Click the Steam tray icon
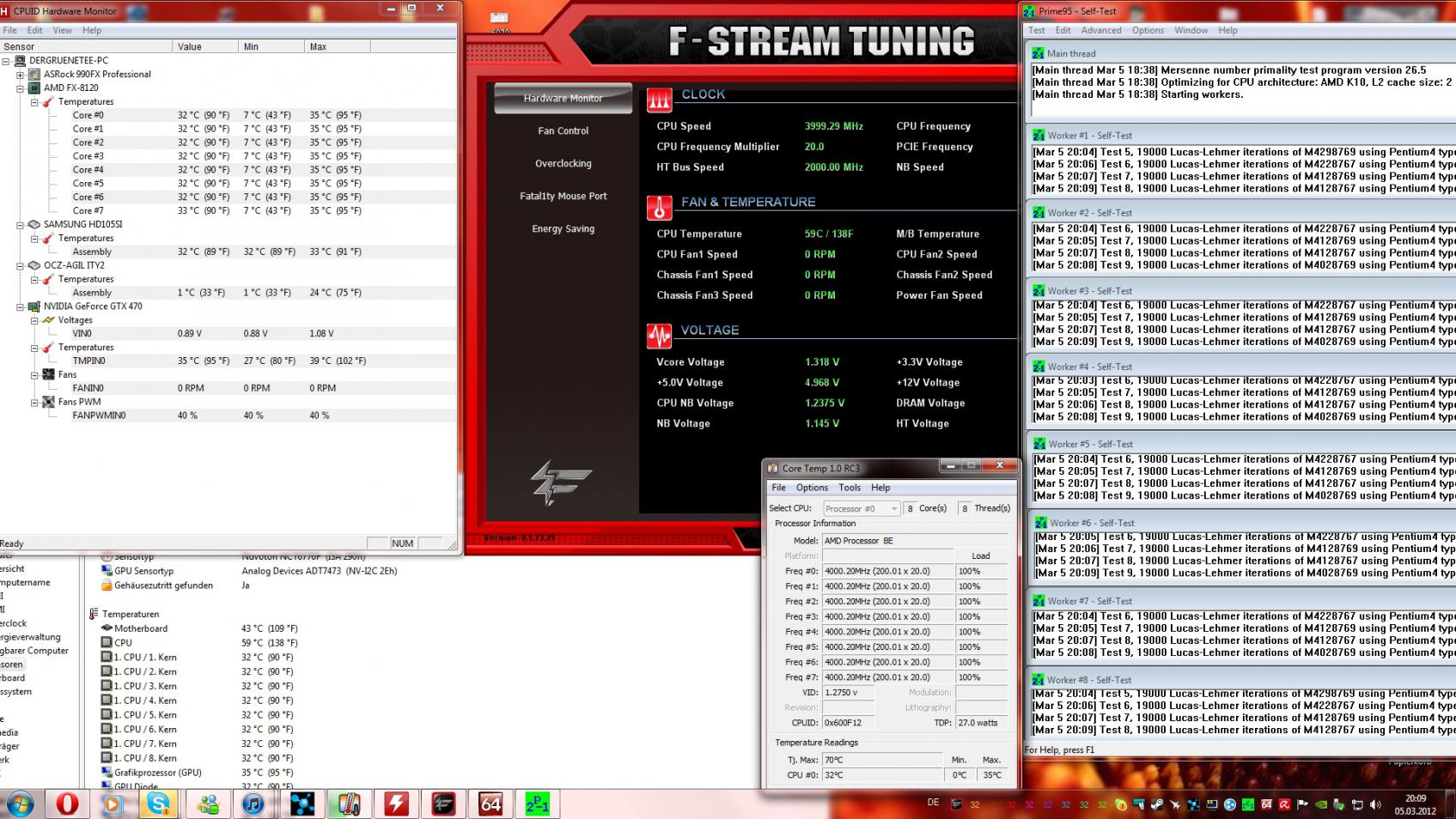Viewport: 1456px width, 819px height. click(1157, 804)
